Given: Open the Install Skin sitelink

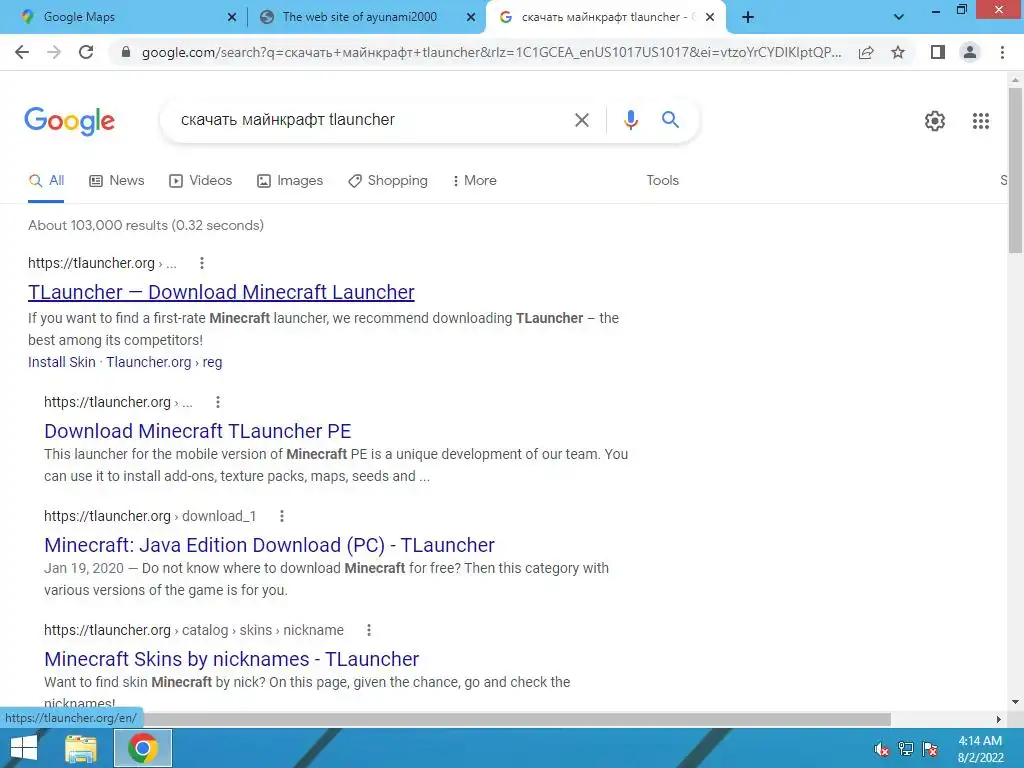Looking at the screenshot, I should point(61,362).
